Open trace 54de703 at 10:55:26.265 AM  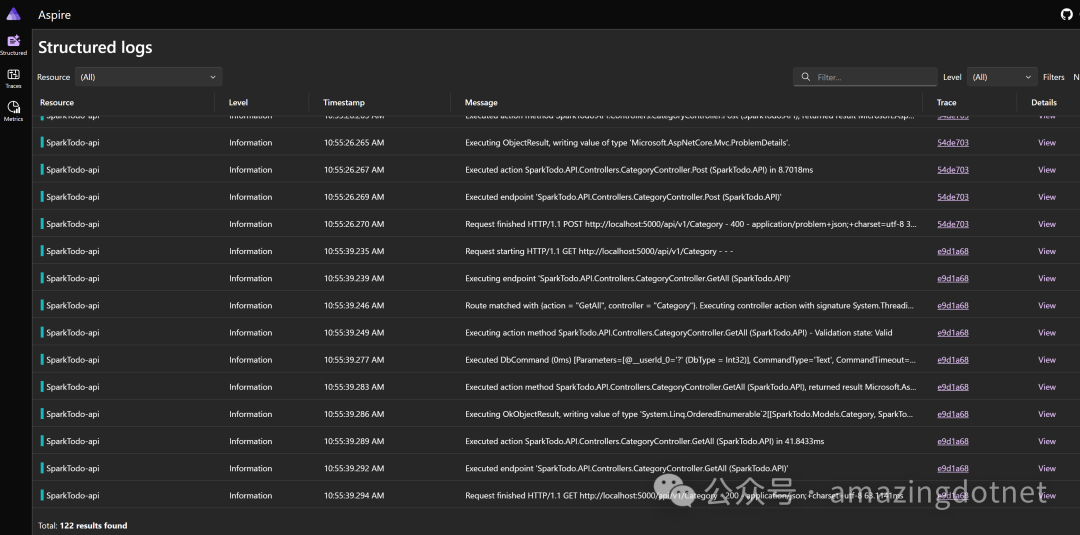click(953, 143)
